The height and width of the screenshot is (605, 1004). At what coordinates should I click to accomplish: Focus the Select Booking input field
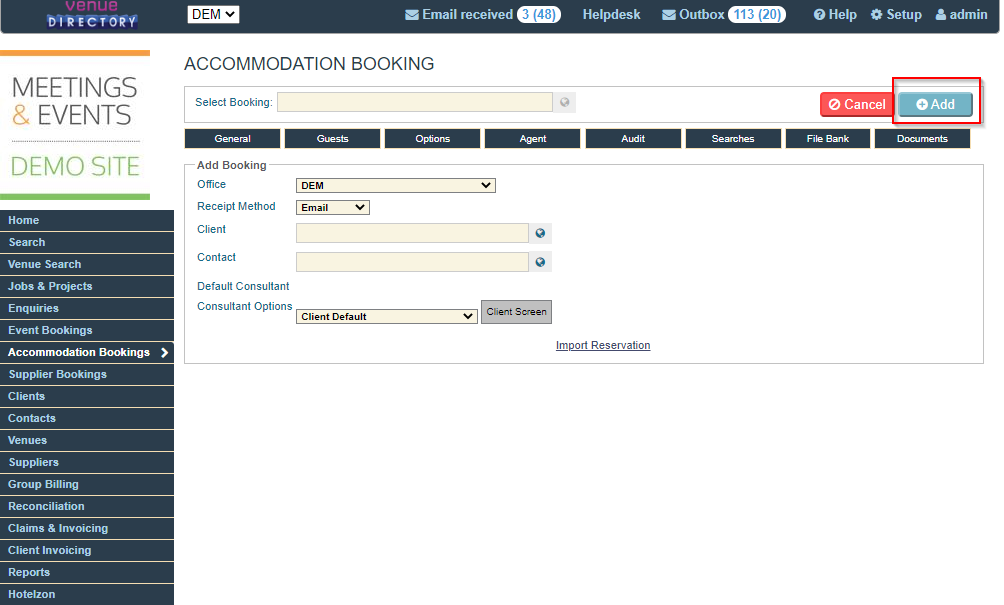[x=415, y=102]
